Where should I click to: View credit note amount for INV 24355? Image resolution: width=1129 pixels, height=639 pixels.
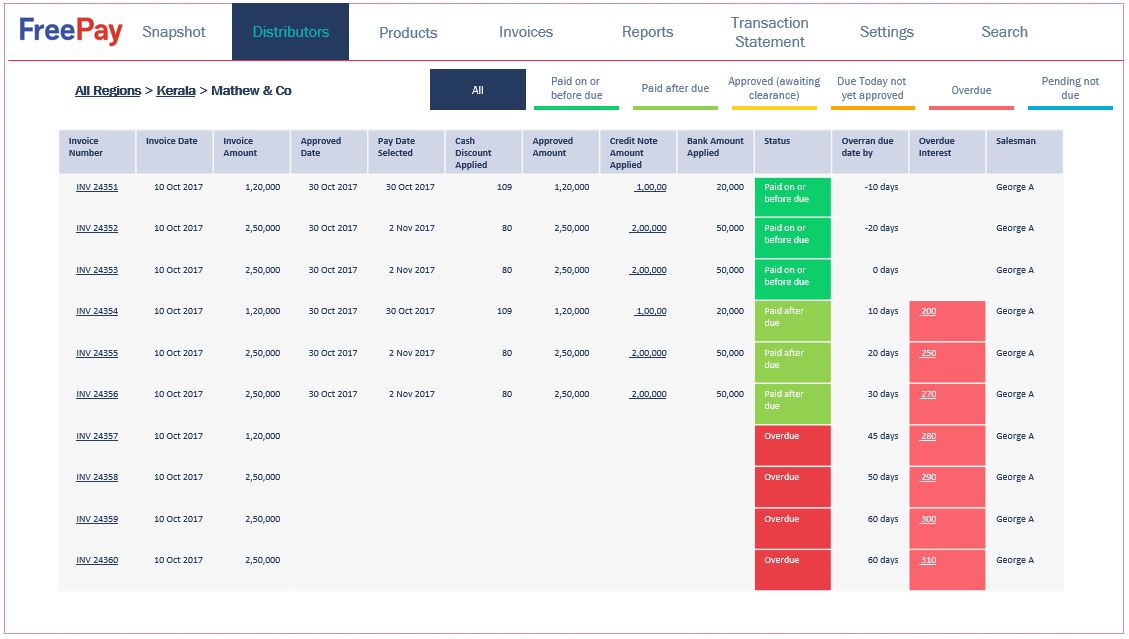[647, 352]
